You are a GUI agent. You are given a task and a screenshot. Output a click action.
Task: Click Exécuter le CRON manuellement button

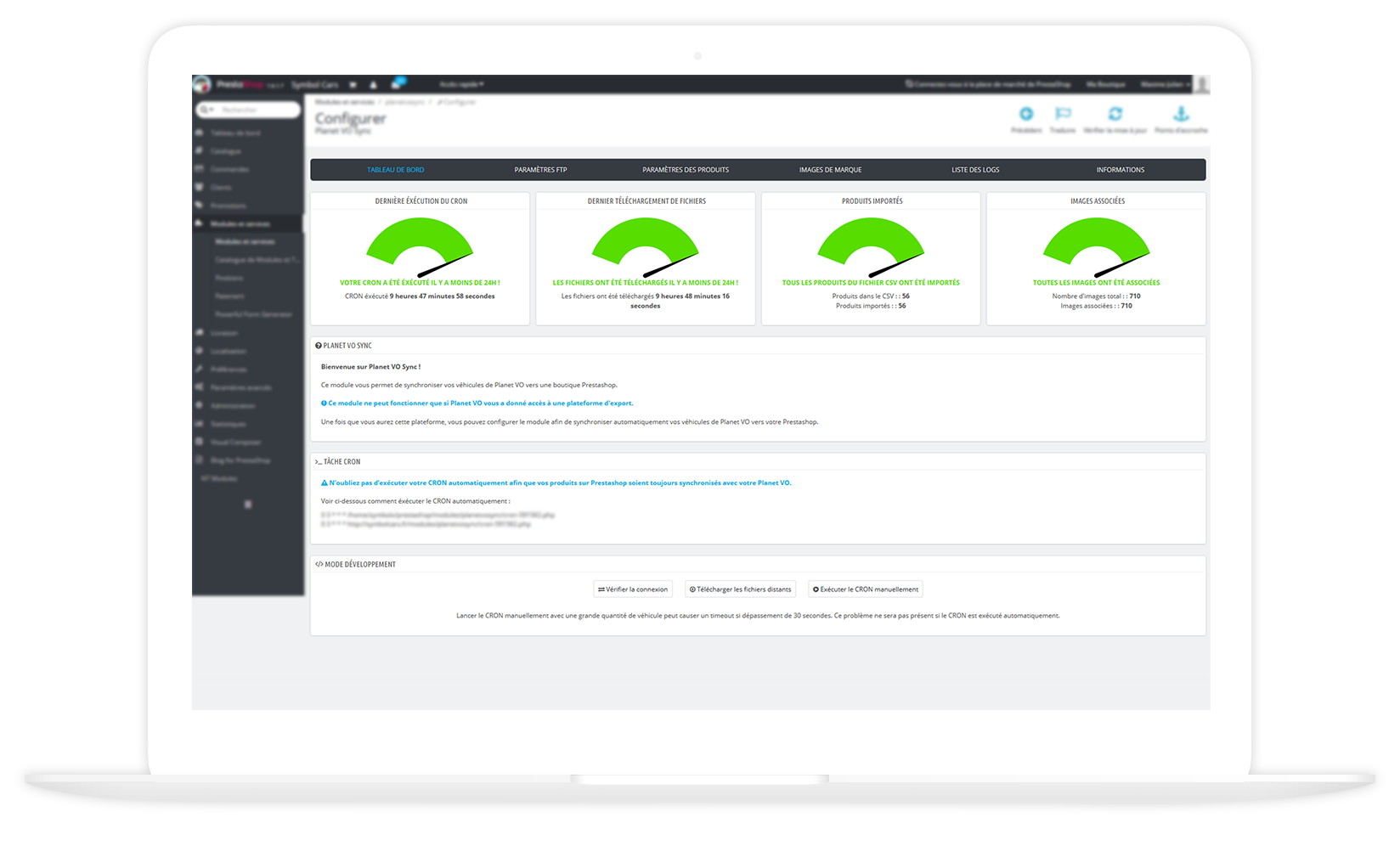(865, 589)
